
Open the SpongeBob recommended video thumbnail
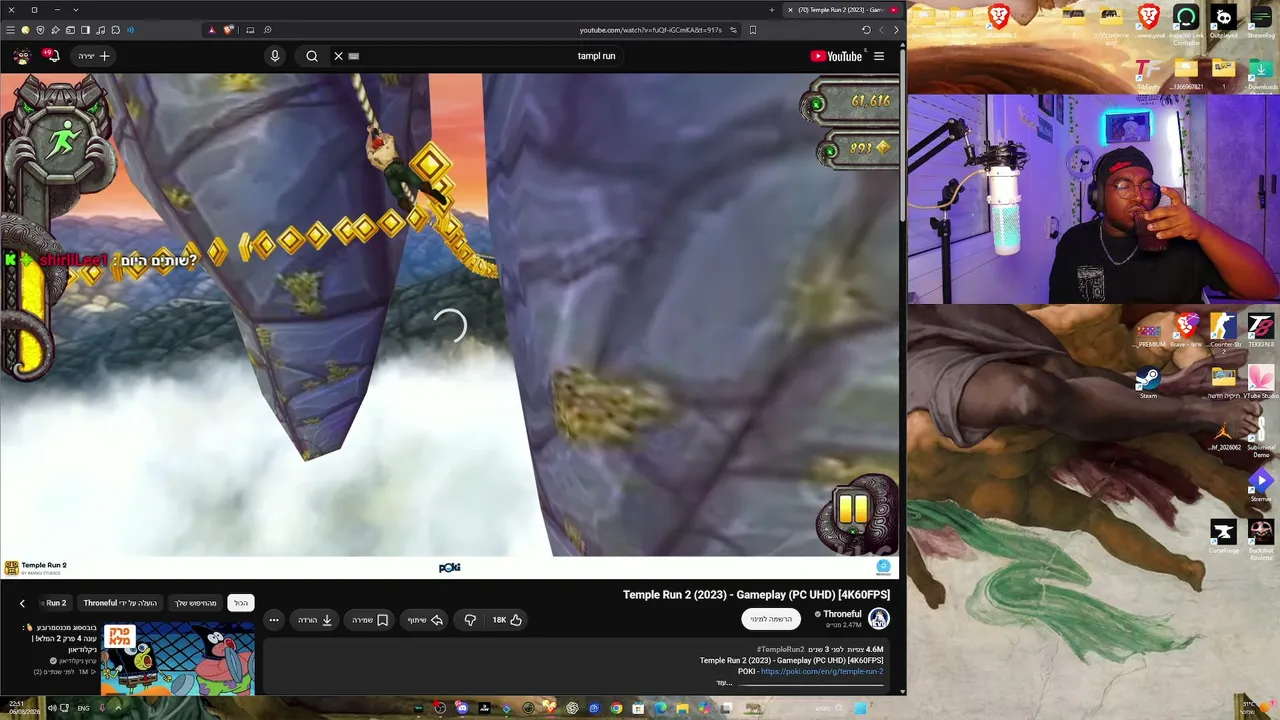coord(178,658)
